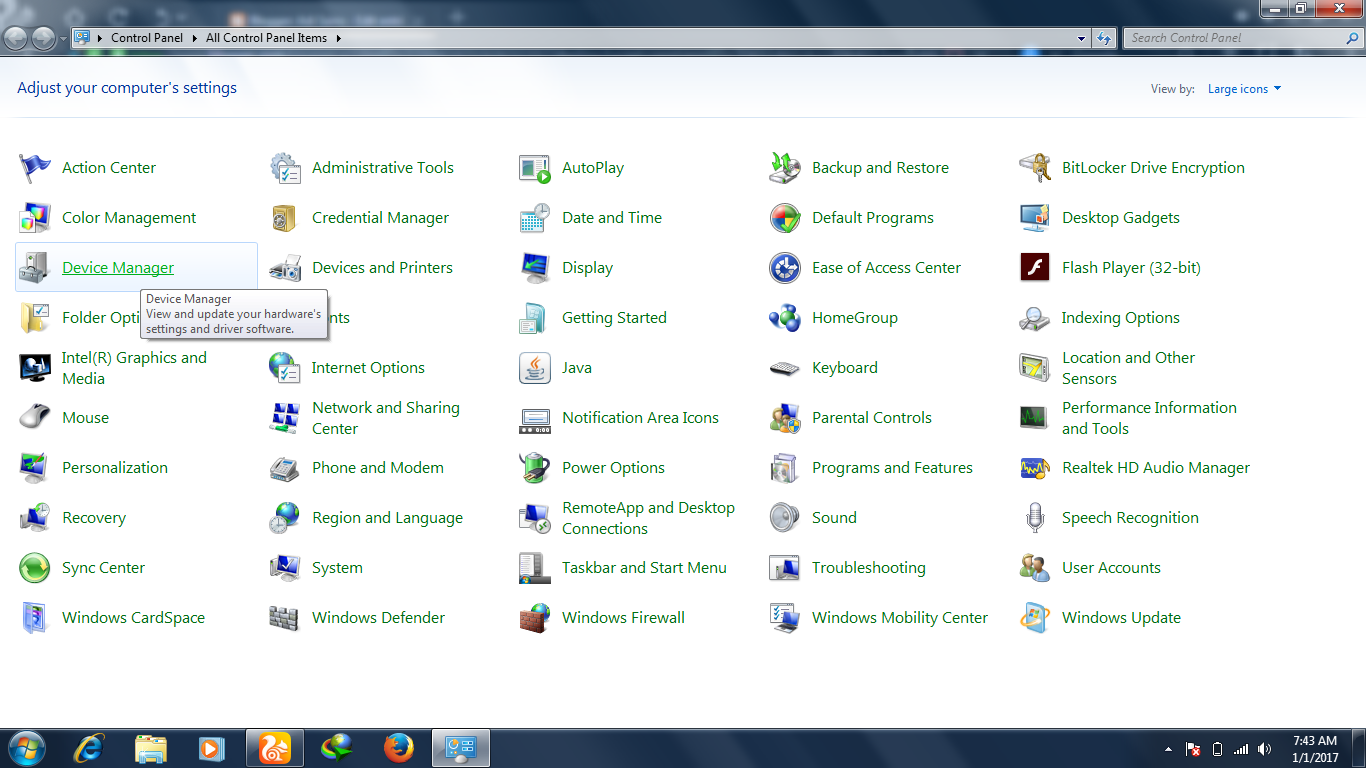Select the Programs and Features link
The height and width of the screenshot is (768, 1366).
coord(892,468)
